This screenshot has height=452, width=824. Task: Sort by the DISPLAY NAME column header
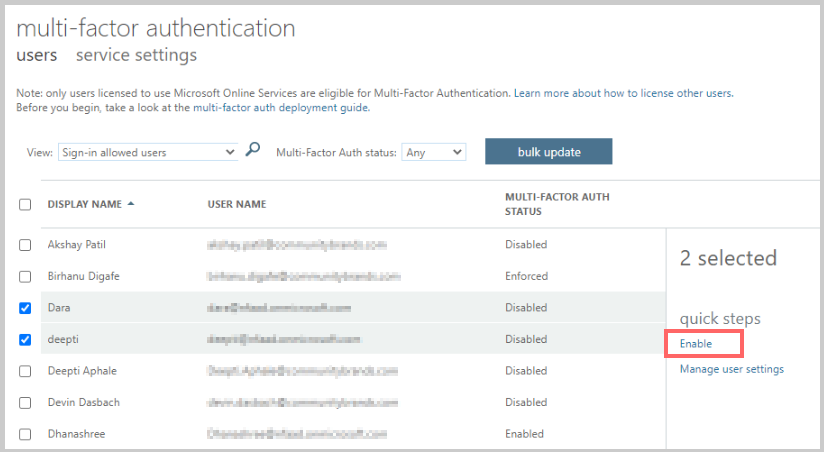[x=85, y=204]
